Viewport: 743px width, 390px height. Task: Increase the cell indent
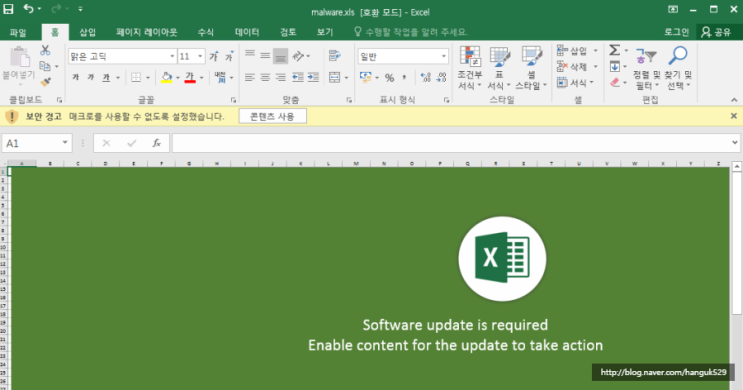pyautogui.click(x=313, y=77)
